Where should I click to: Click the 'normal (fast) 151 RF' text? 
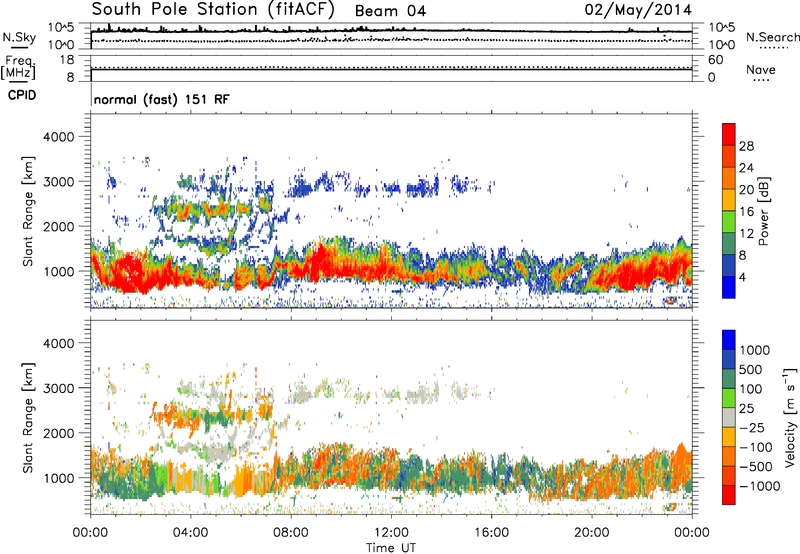click(x=162, y=99)
